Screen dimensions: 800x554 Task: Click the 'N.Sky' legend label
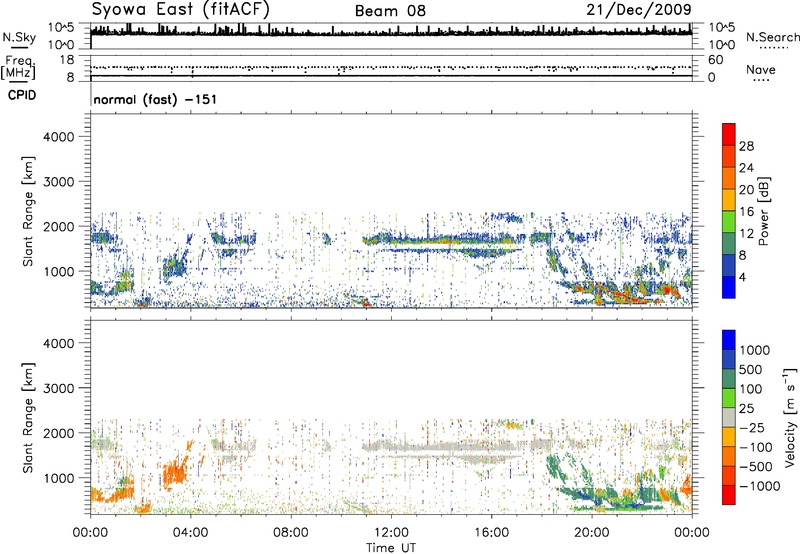click(x=19, y=38)
